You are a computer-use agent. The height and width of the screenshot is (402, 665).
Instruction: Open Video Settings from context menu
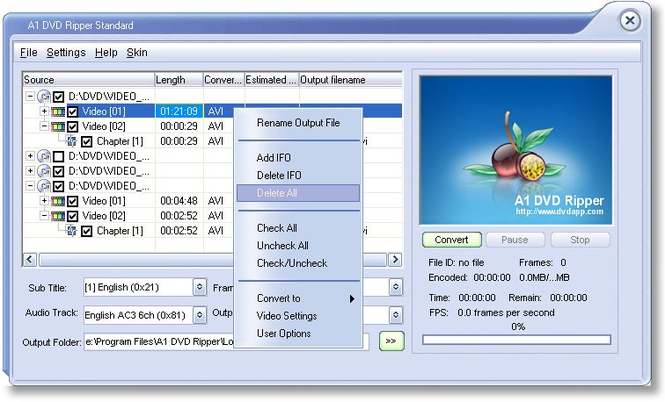[x=298, y=316]
